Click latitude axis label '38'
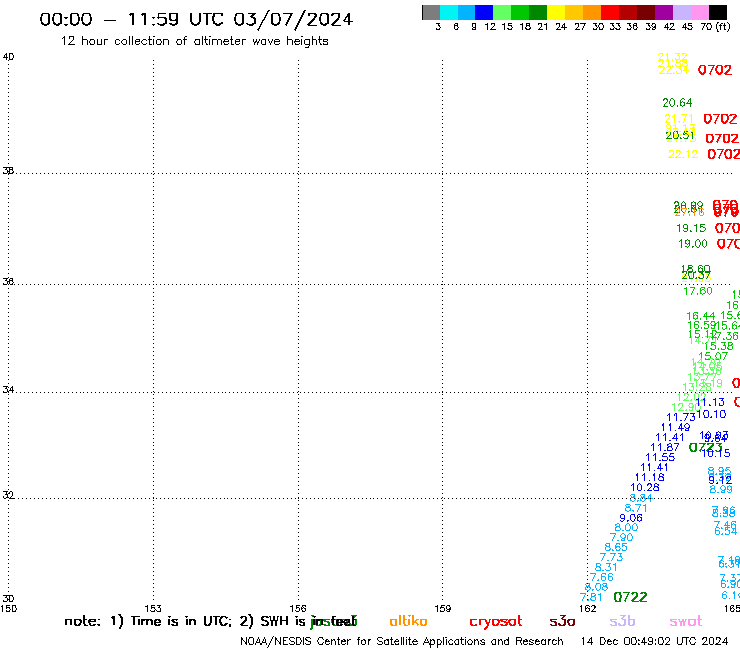Screen dimensions: 740x650 point(8,171)
